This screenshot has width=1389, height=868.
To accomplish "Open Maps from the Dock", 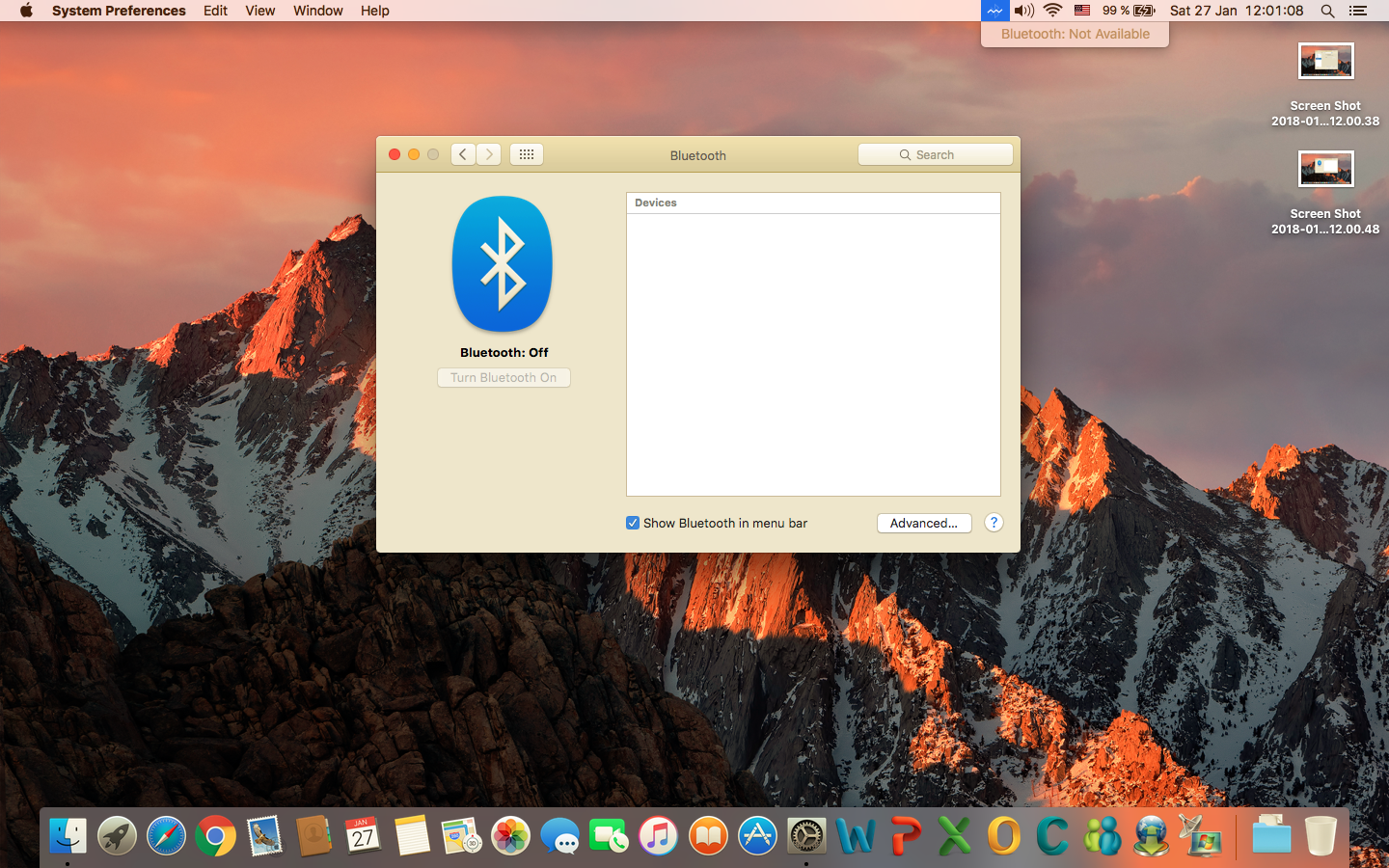I will tap(461, 835).
